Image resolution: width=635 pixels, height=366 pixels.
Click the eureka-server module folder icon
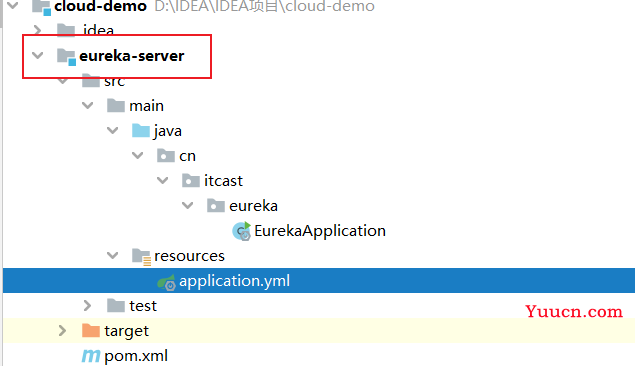(66, 57)
